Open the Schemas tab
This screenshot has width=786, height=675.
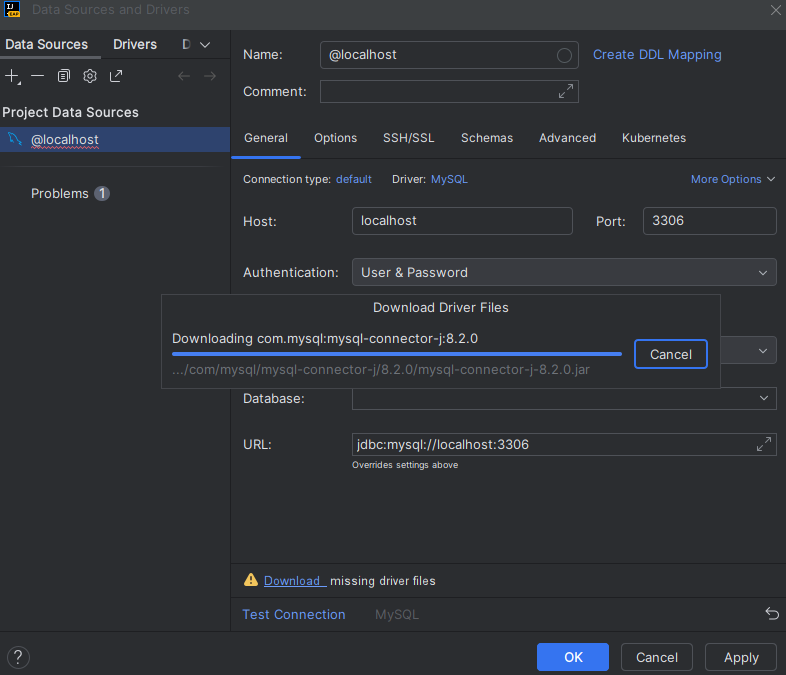[487, 138]
